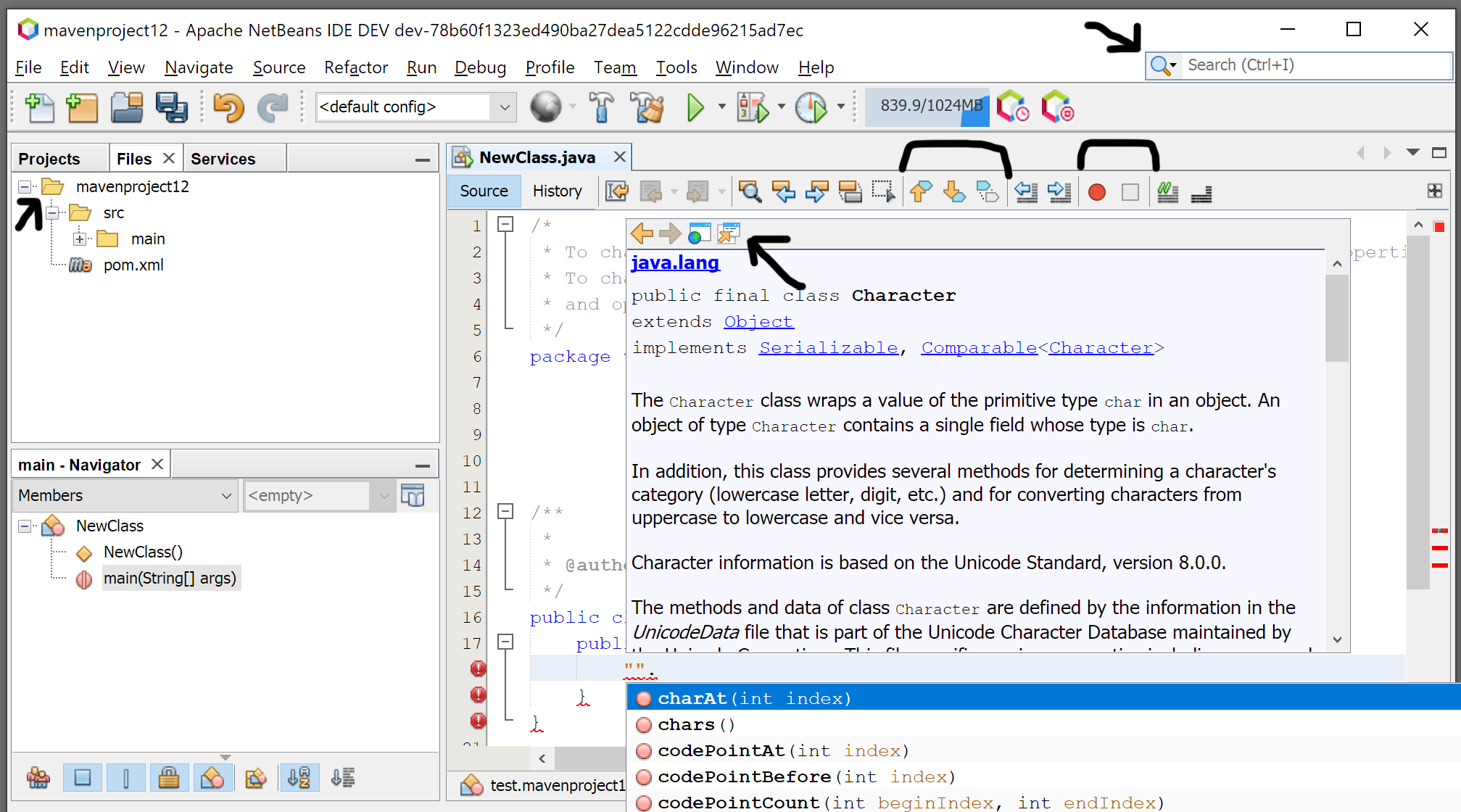Toggle a bookmark on the current line

tap(988, 192)
